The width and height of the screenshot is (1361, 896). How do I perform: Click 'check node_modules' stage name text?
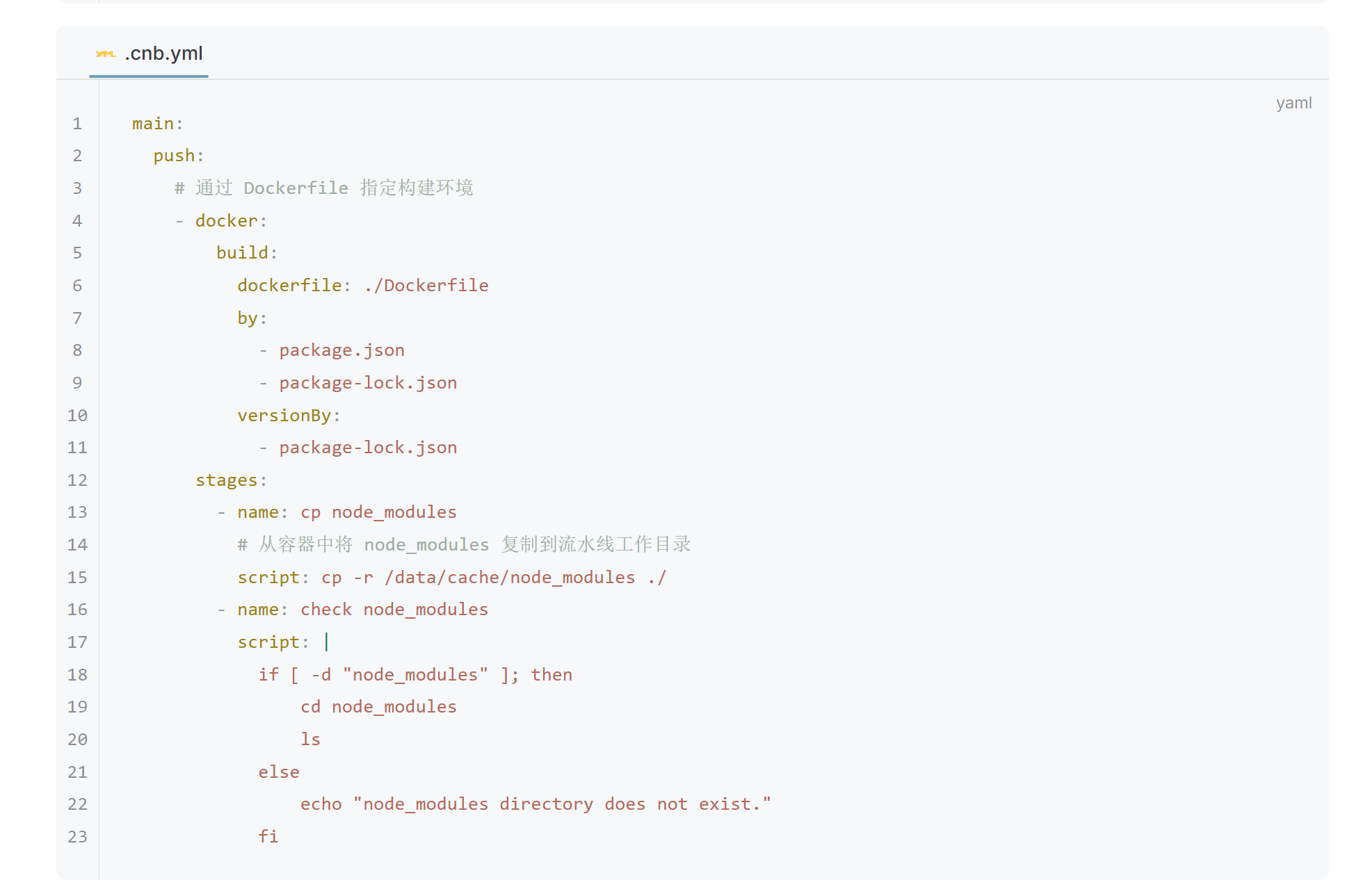point(394,610)
